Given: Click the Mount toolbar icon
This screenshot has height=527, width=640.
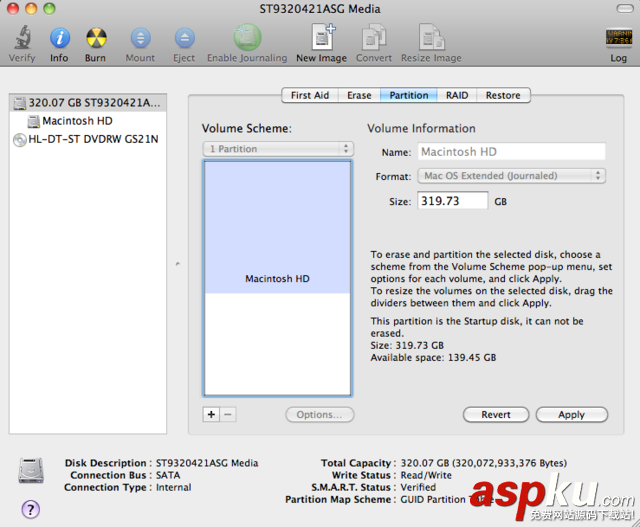Looking at the screenshot, I should point(140,38).
